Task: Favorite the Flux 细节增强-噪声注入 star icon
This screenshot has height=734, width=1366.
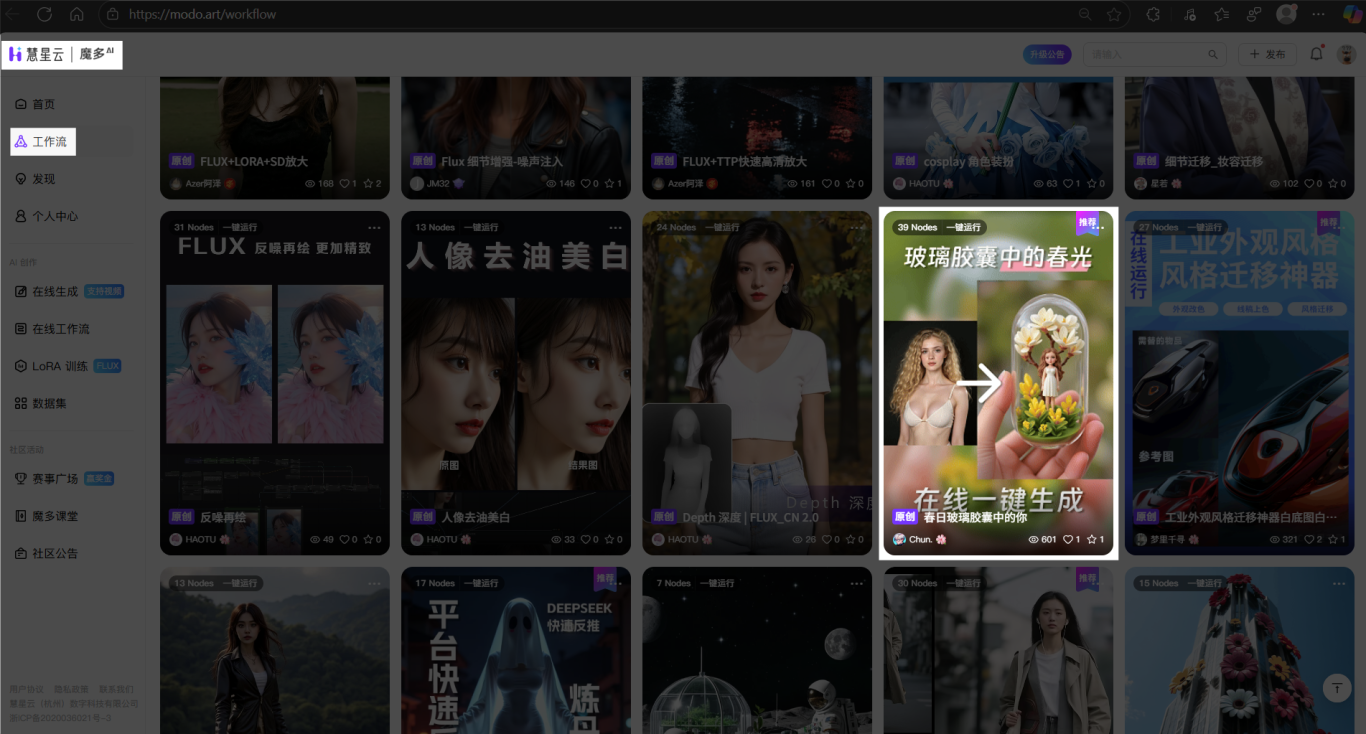Action: (609, 184)
